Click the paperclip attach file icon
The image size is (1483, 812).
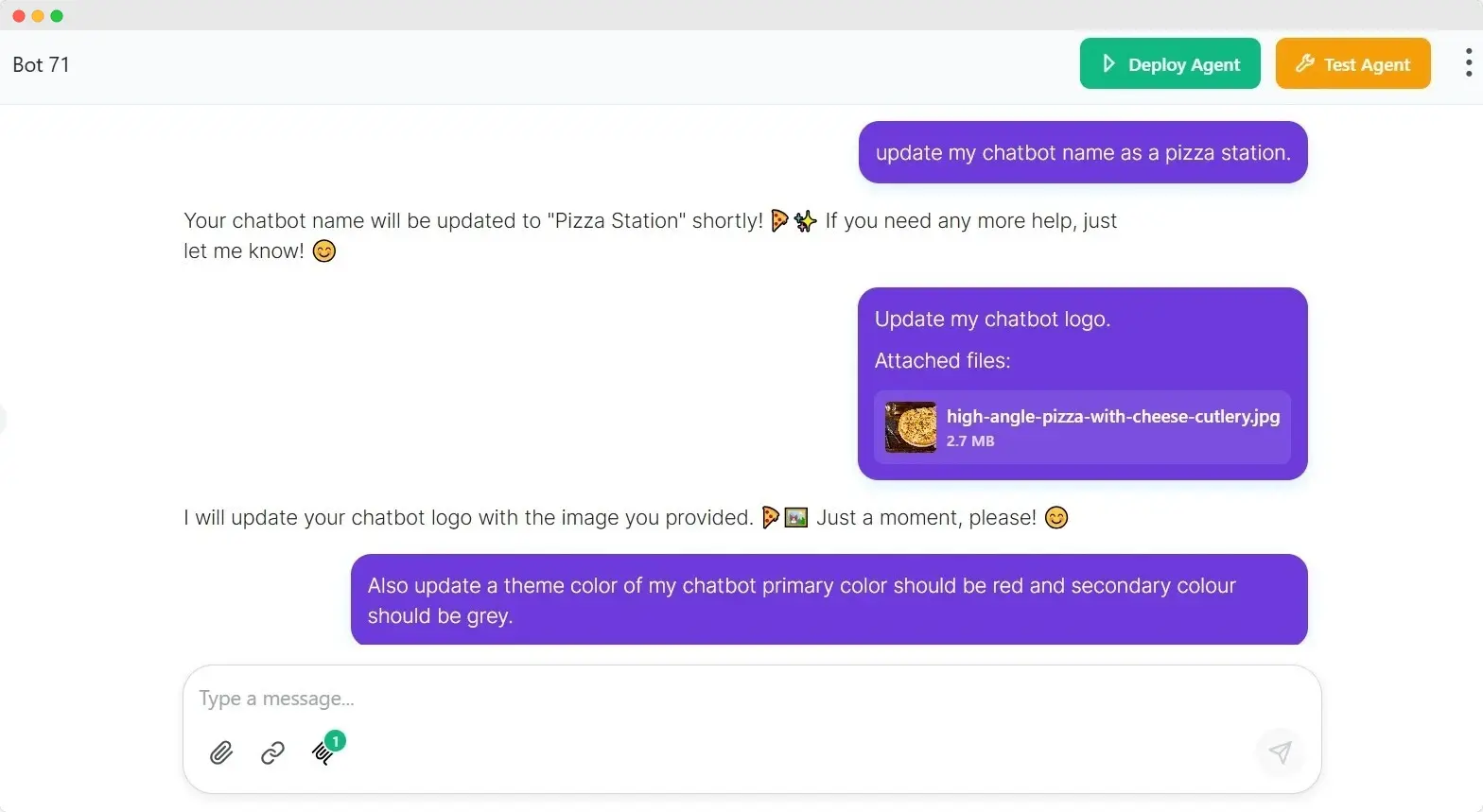(221, 752)
